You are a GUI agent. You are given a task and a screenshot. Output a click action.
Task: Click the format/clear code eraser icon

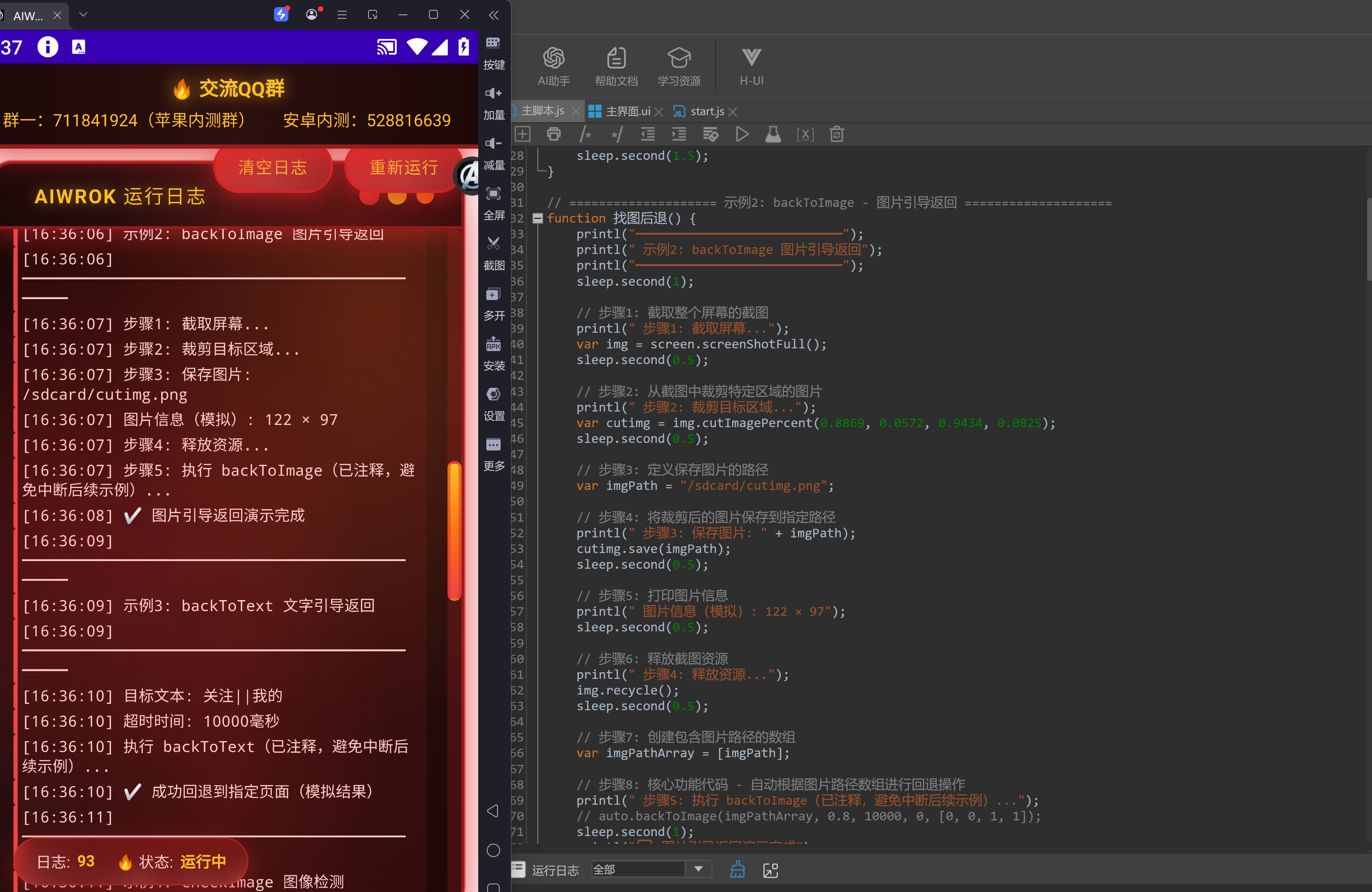[711, 134]
